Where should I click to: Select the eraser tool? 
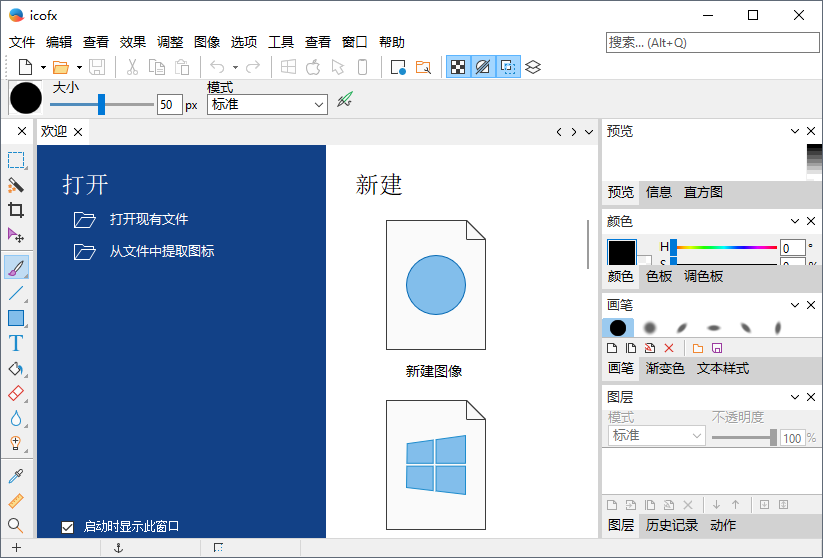tap(16, 394)
